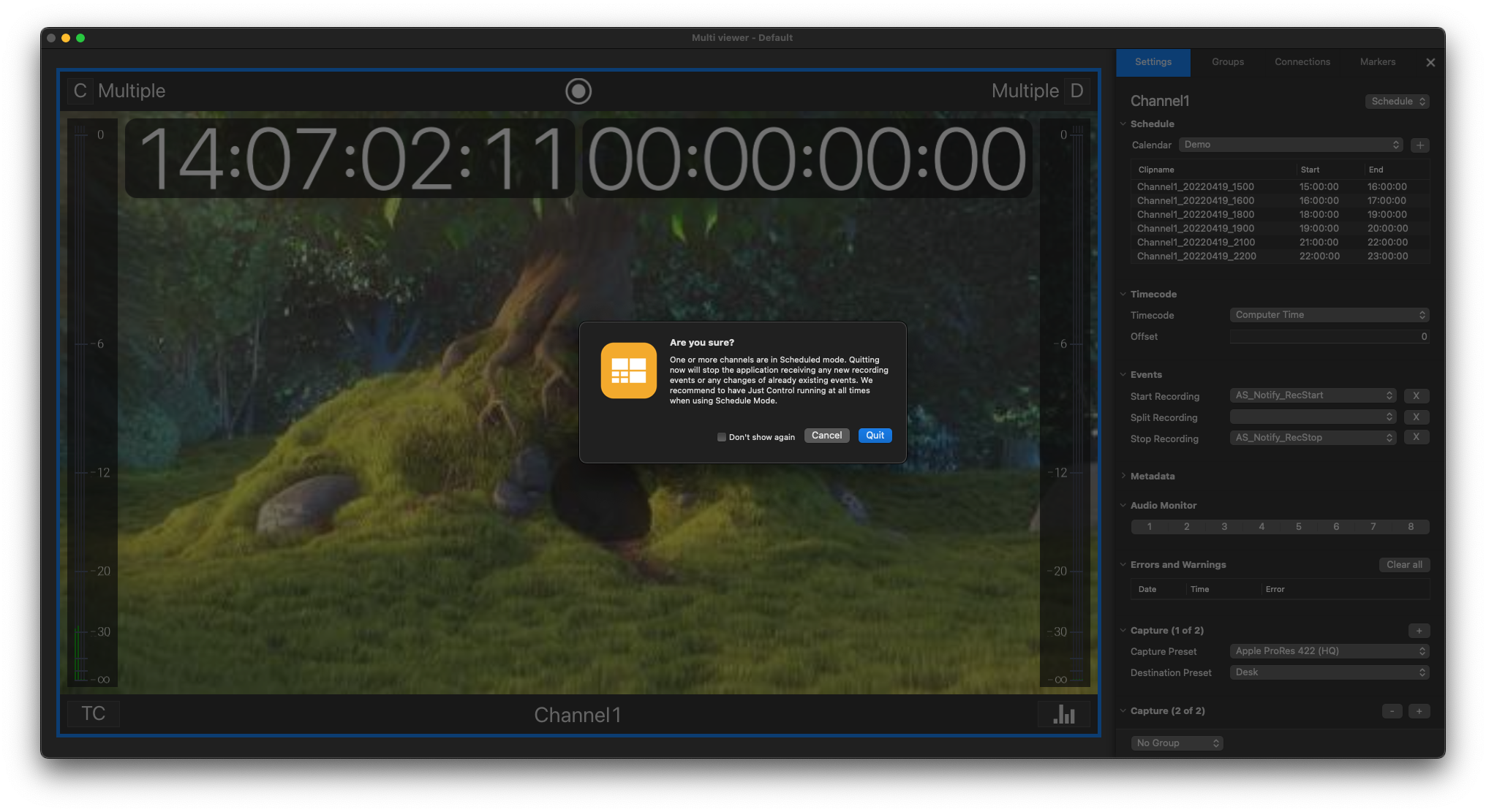Screen dimensions: 1486x812
Task: Add a capture using Capture (1 of 2) plus
Action: (x=1419, y=631)
